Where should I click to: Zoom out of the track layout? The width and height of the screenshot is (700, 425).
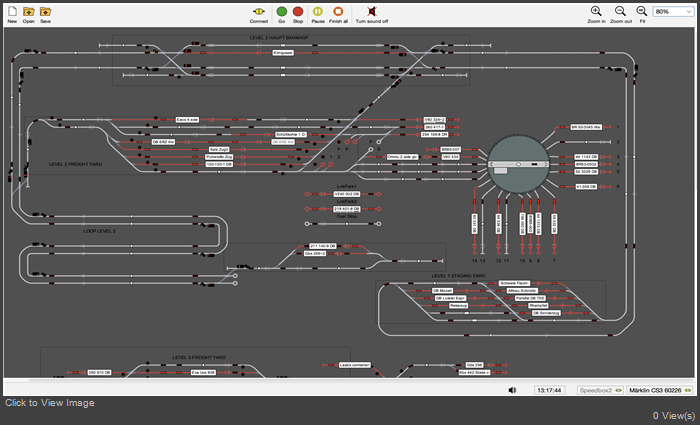621,11
